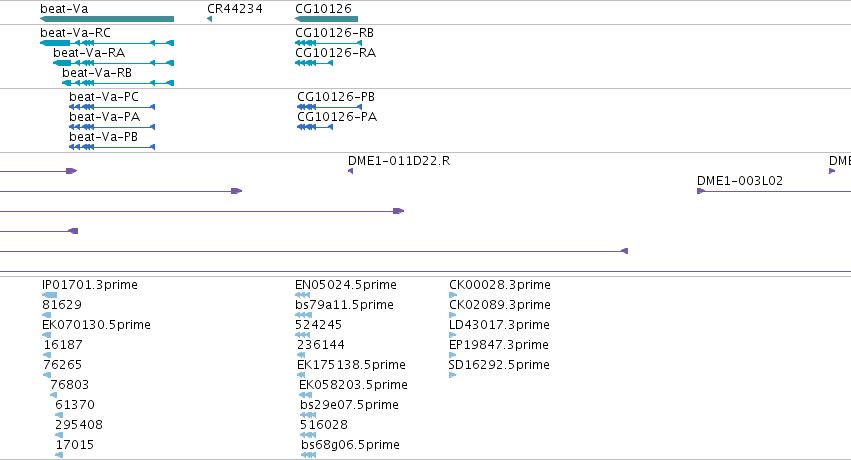851x460 pixels.
Task: Click feature 17015
Action: pos(74,445)
